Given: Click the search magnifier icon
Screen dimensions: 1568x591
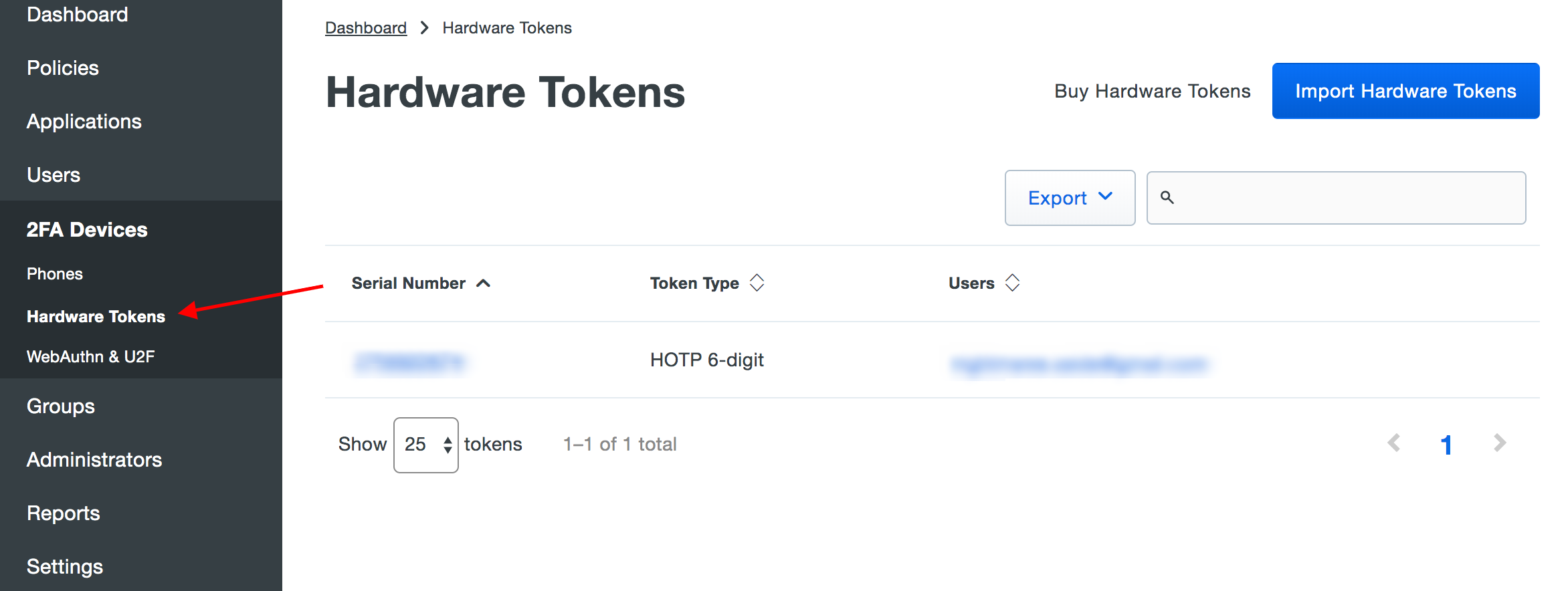Looking at the screenshot, I should click(1167, 197).
